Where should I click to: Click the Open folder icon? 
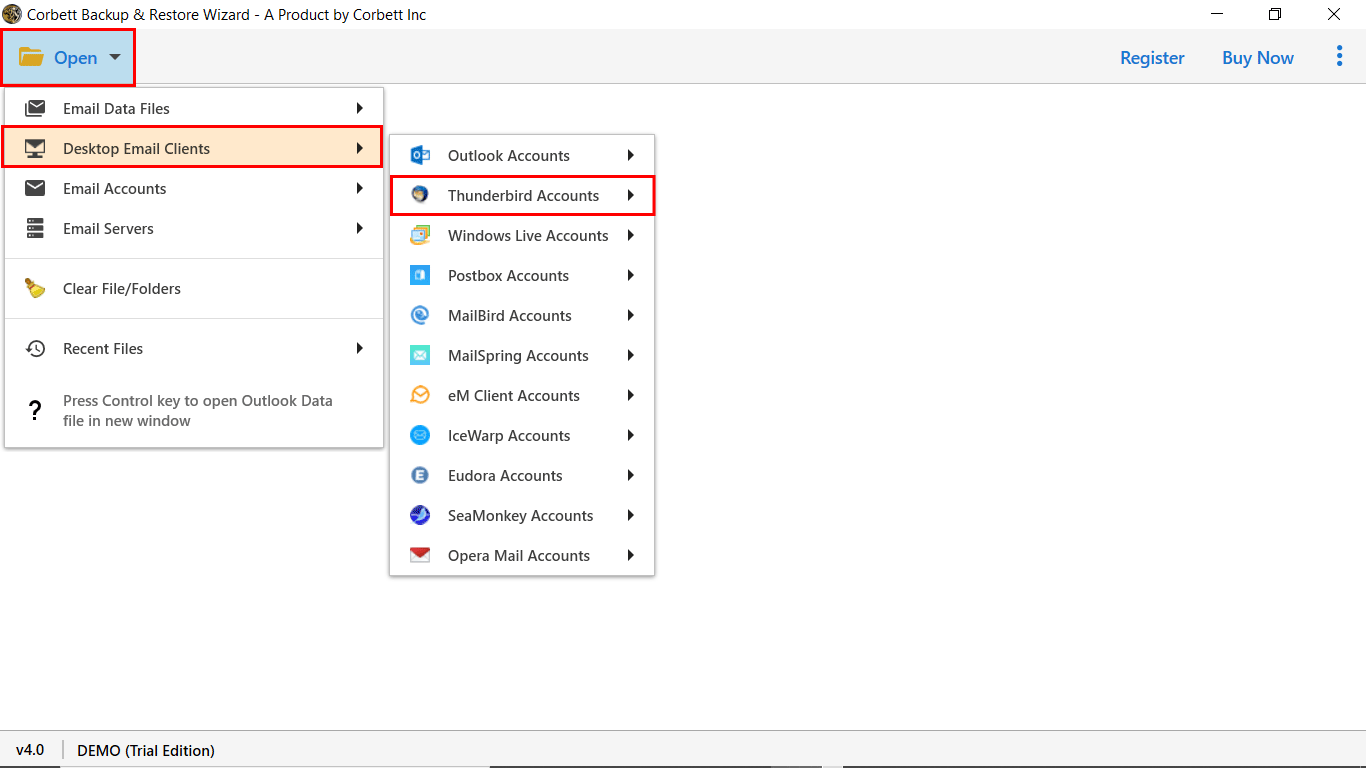tap(31, 57)
